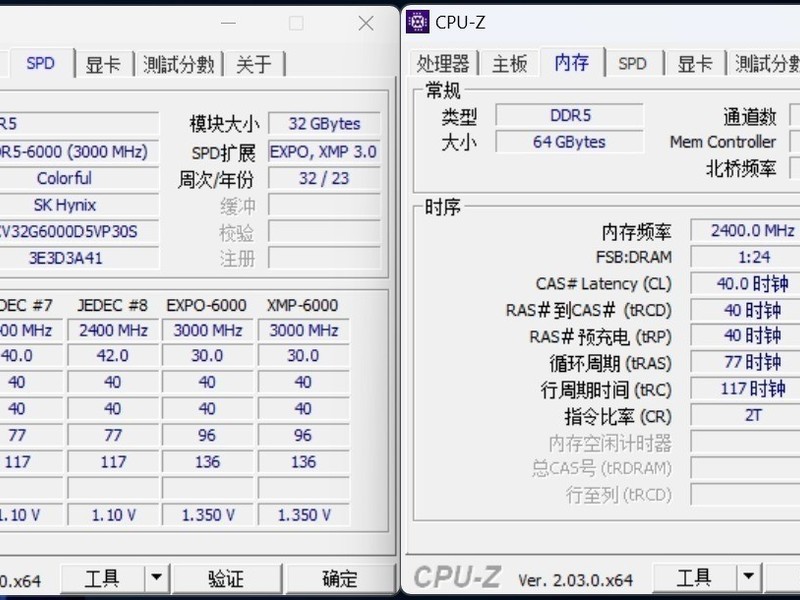800x600 pixels.
Task: Click the 3000 MHz cell under XMP-6000
Action: pos(304,330)
